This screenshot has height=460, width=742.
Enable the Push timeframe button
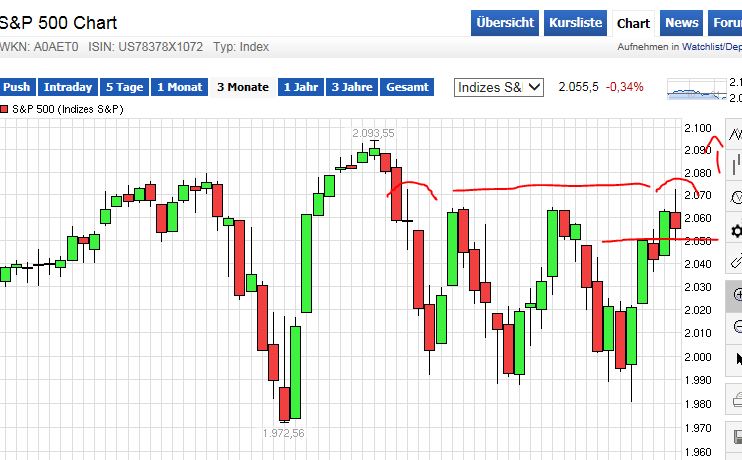click(x=17, y=87)
